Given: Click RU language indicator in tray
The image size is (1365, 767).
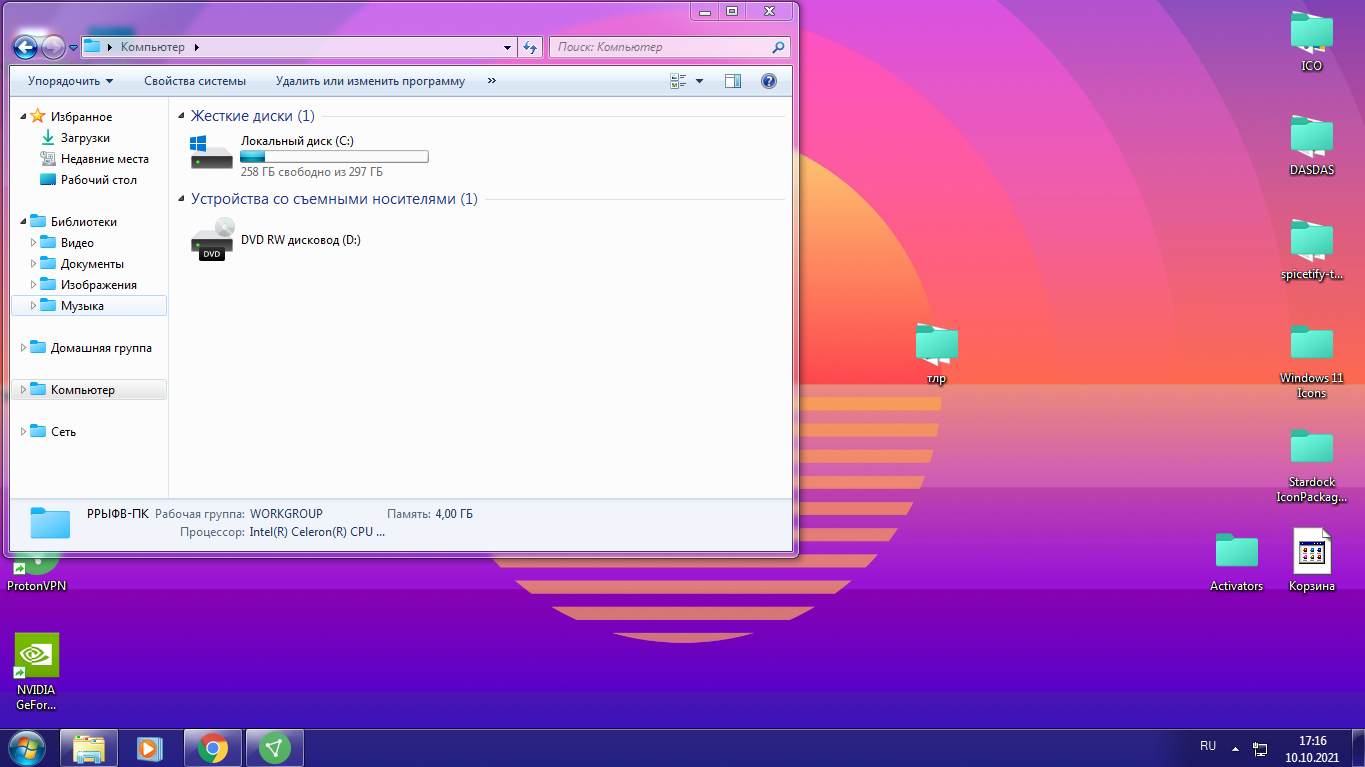Looking at the screenshot, I should coord(1208,746).
